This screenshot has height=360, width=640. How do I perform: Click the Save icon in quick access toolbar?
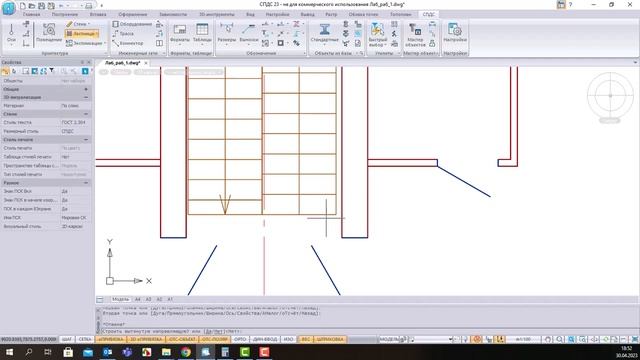coord(41,6)
